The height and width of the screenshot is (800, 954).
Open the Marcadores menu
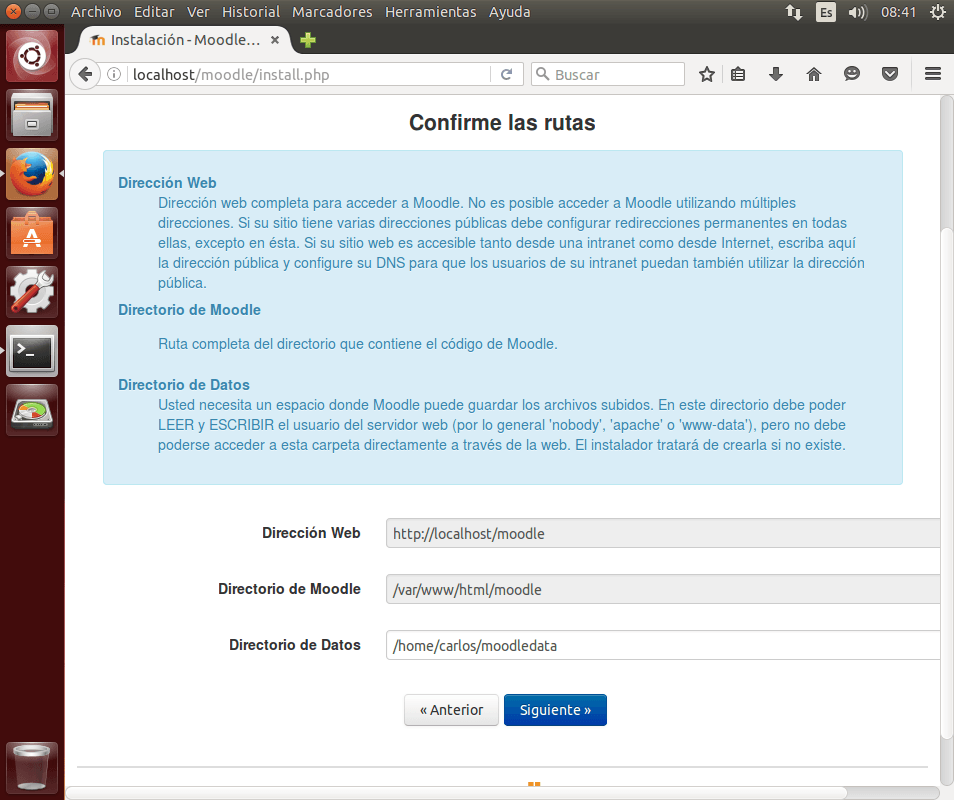[x=332, y=12]
